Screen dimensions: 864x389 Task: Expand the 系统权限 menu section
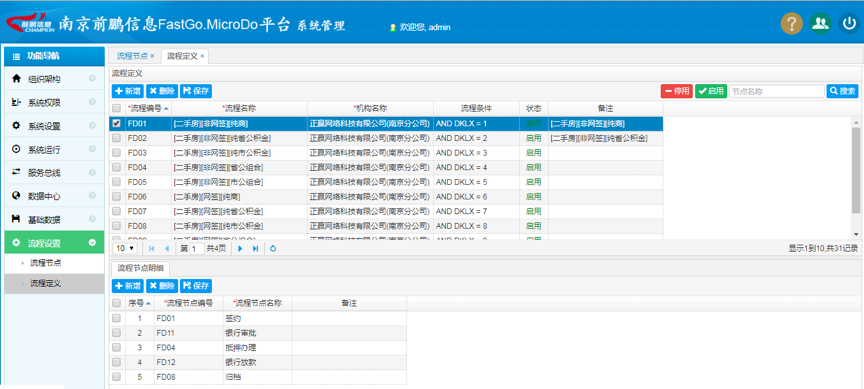click(92, 102)
